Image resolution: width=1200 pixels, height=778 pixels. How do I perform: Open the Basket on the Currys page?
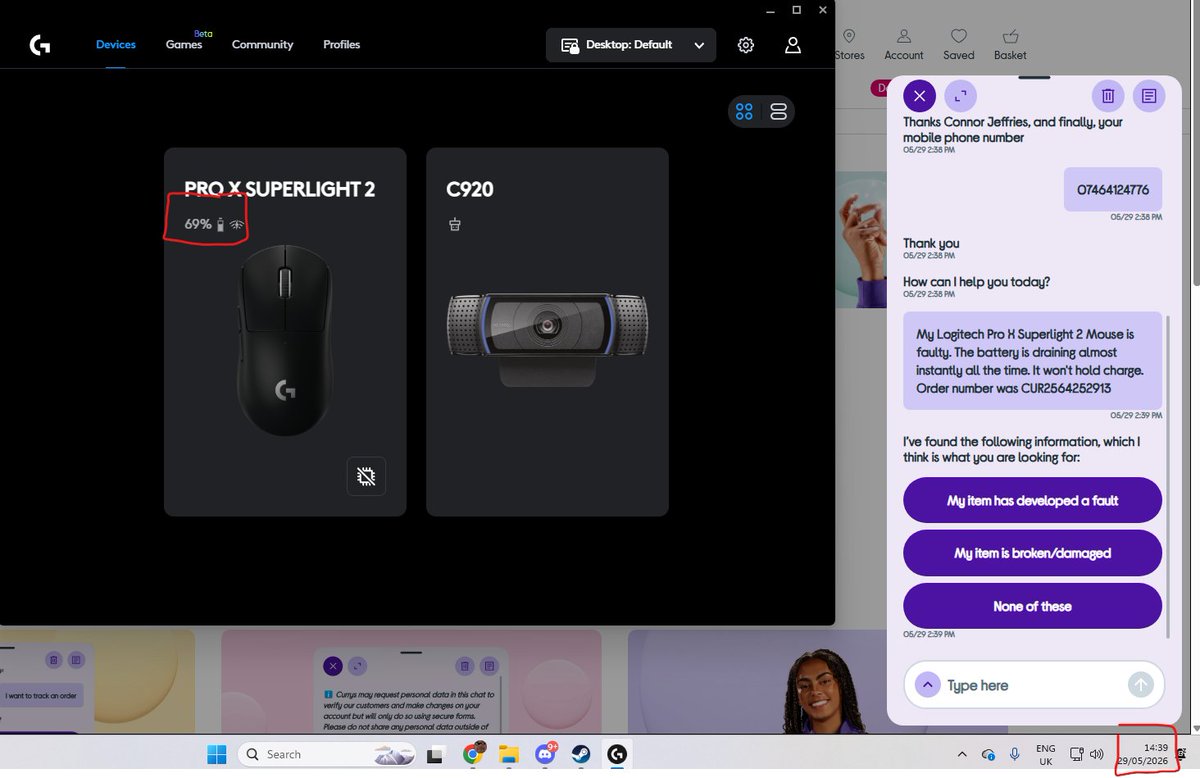click(1010, 45)
